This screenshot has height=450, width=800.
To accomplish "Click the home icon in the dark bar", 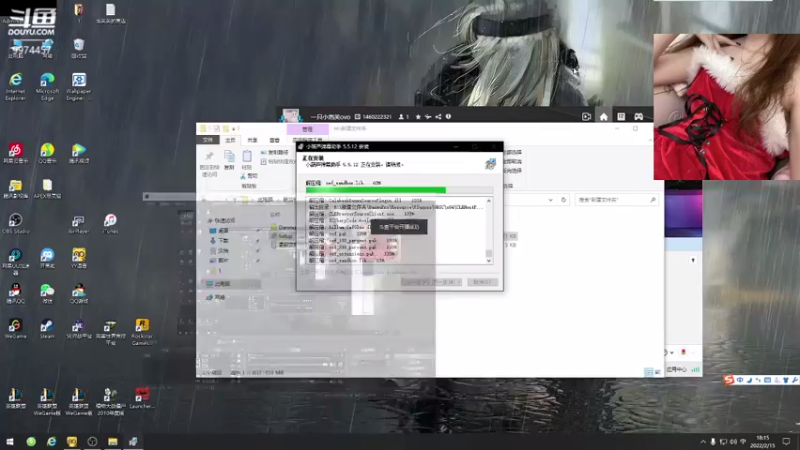I will point(604,116).
